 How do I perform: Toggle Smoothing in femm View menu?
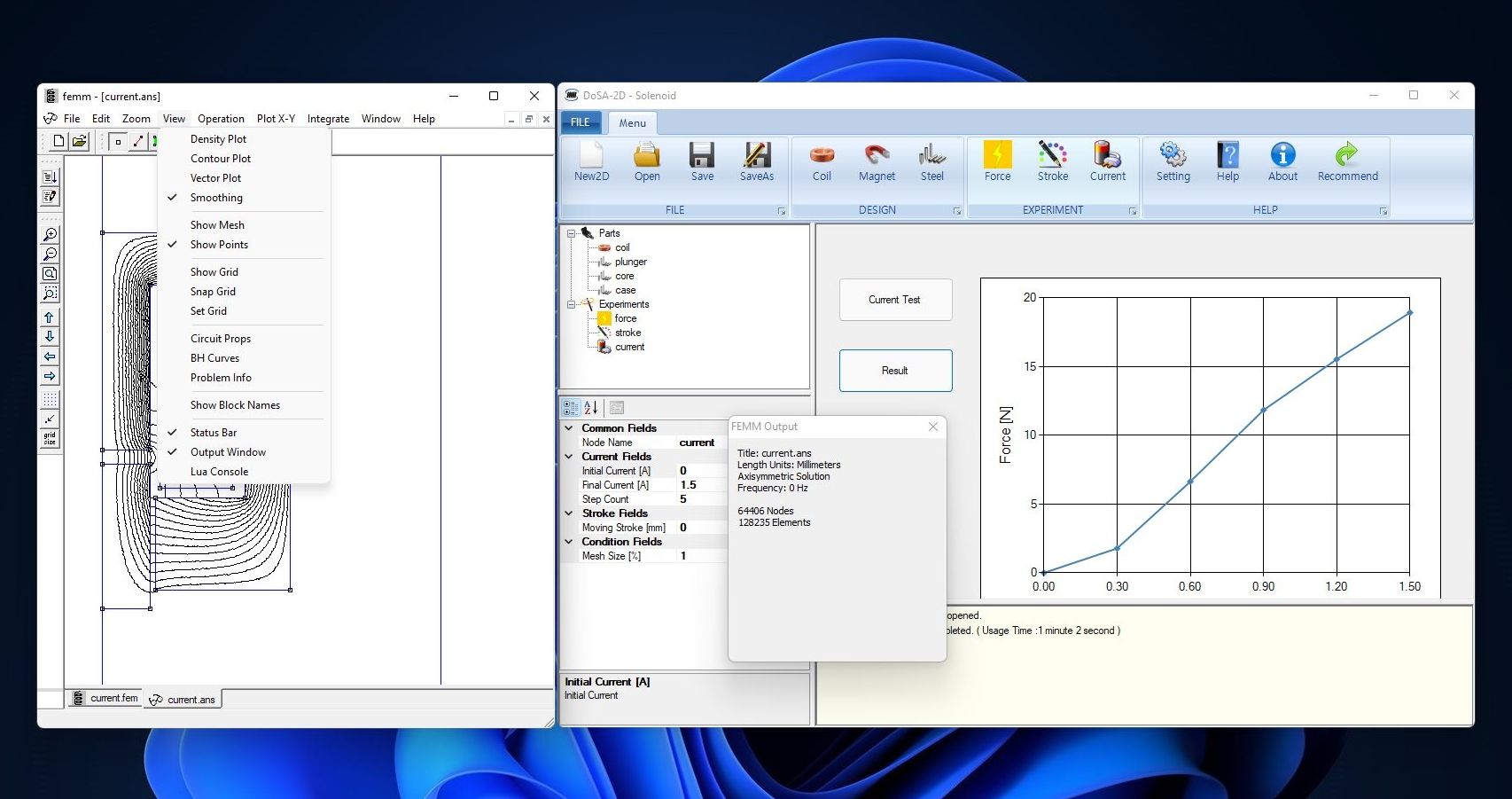tap(244, 198)
